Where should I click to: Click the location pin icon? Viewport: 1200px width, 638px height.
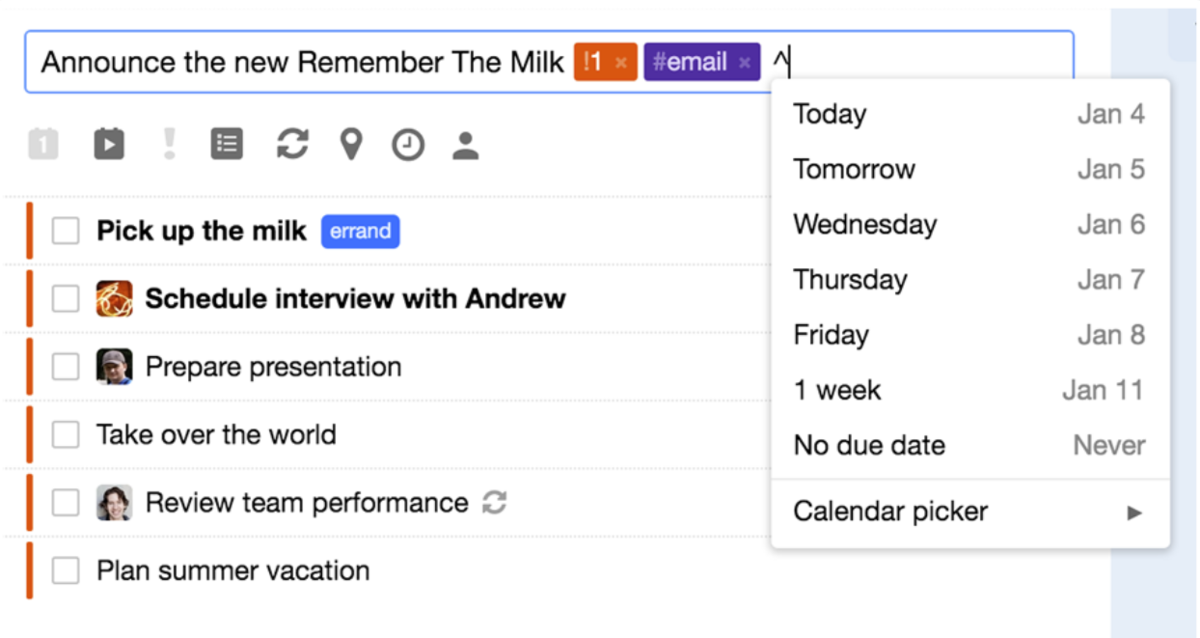pyautogui.click(x=350, y=145)
